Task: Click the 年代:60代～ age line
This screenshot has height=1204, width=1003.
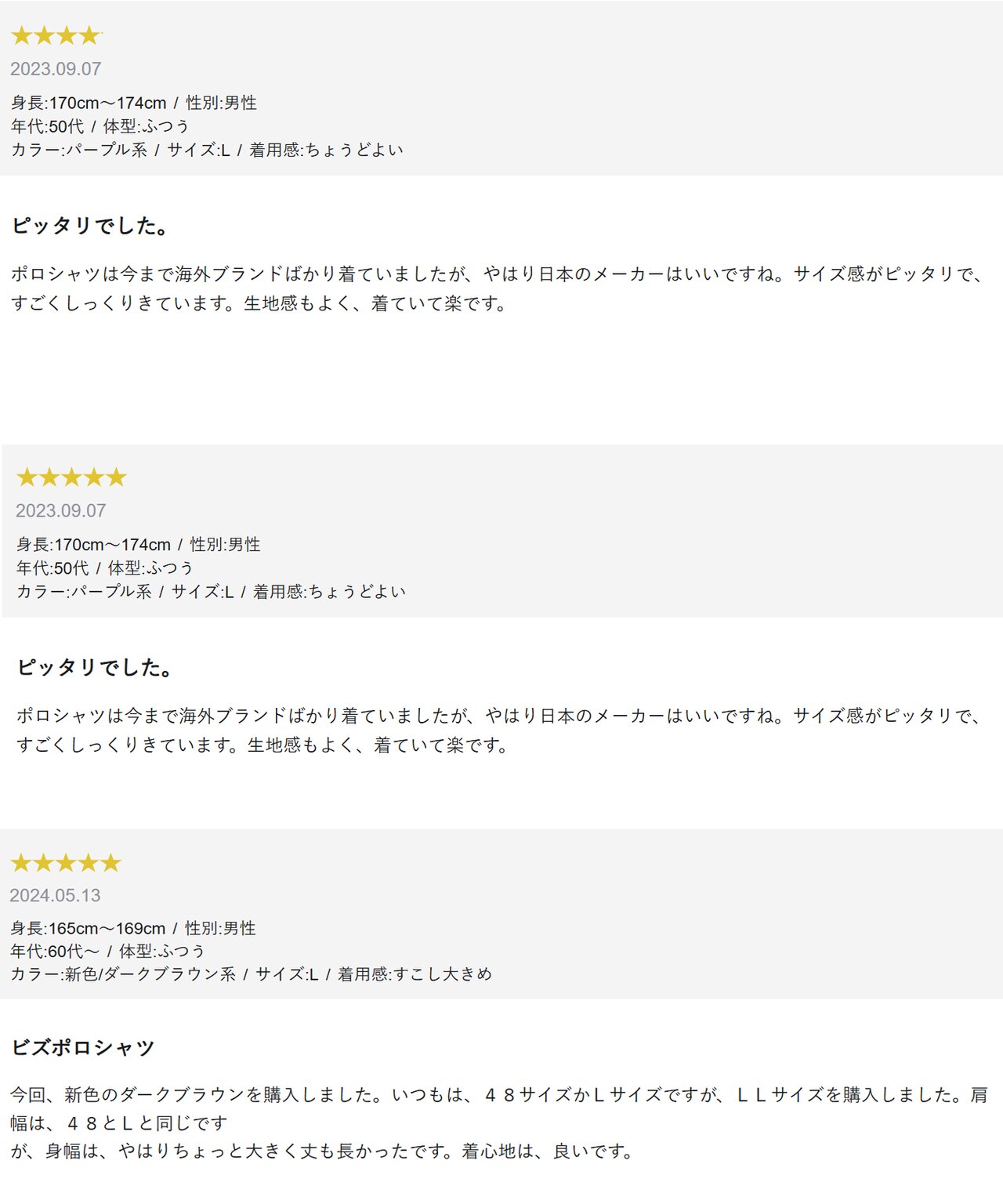Action: click(55, 951)
